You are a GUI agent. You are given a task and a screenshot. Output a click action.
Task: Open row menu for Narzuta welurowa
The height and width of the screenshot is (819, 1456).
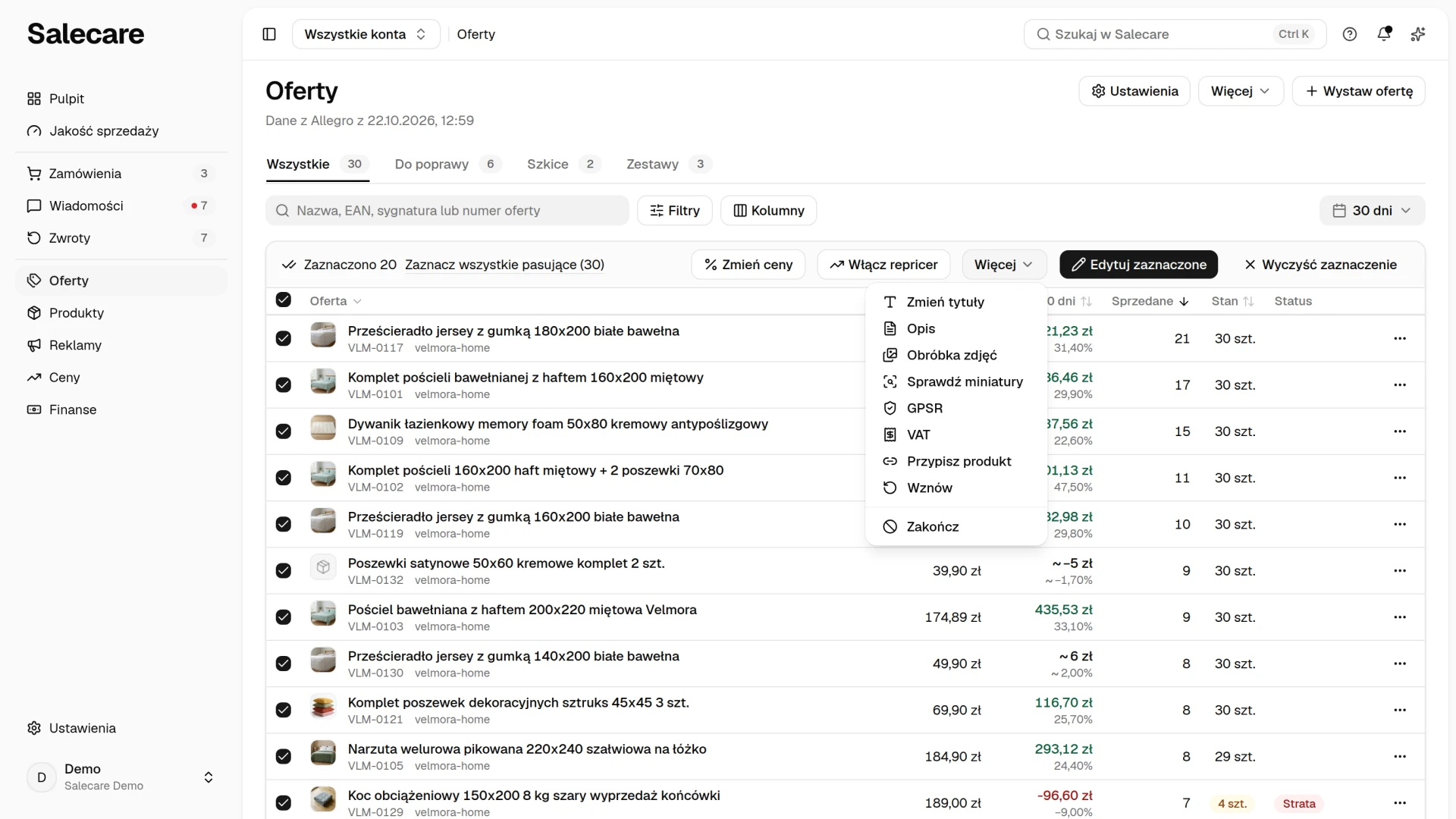tap(1400, 757)
